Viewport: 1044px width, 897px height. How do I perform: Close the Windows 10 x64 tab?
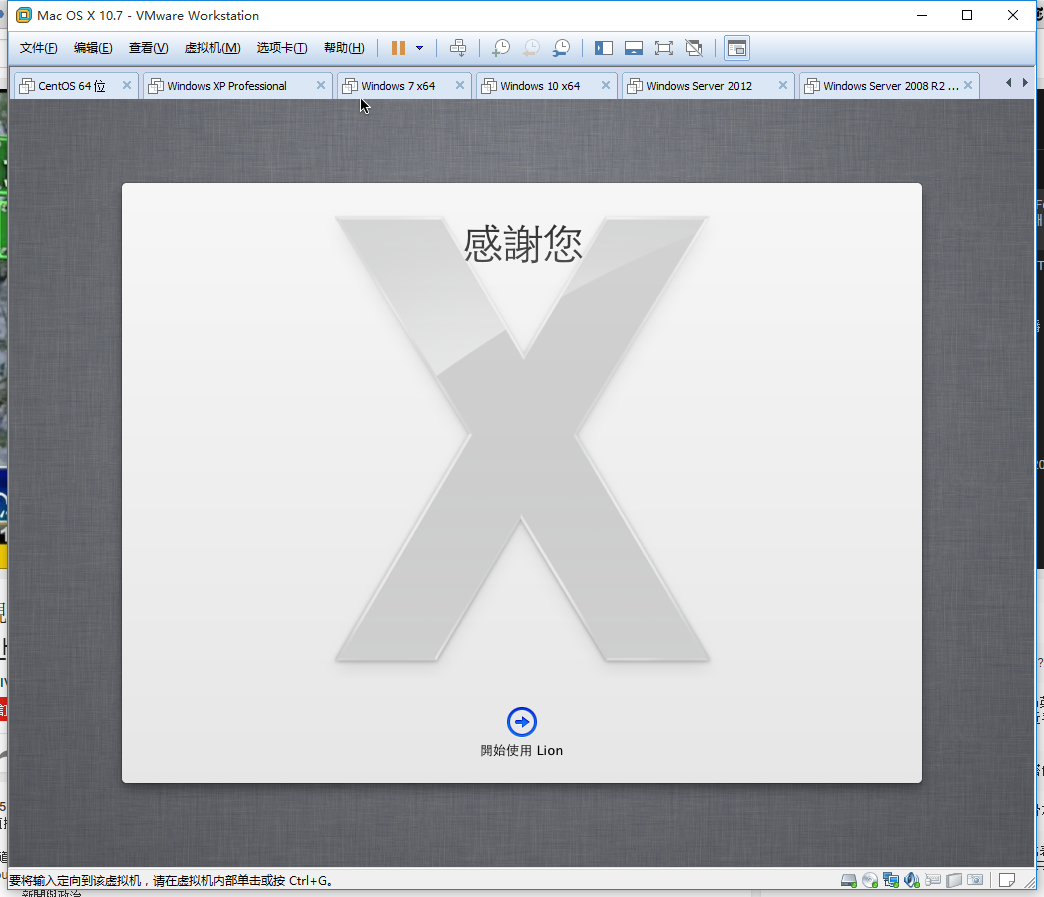click(x=606, y=85)
